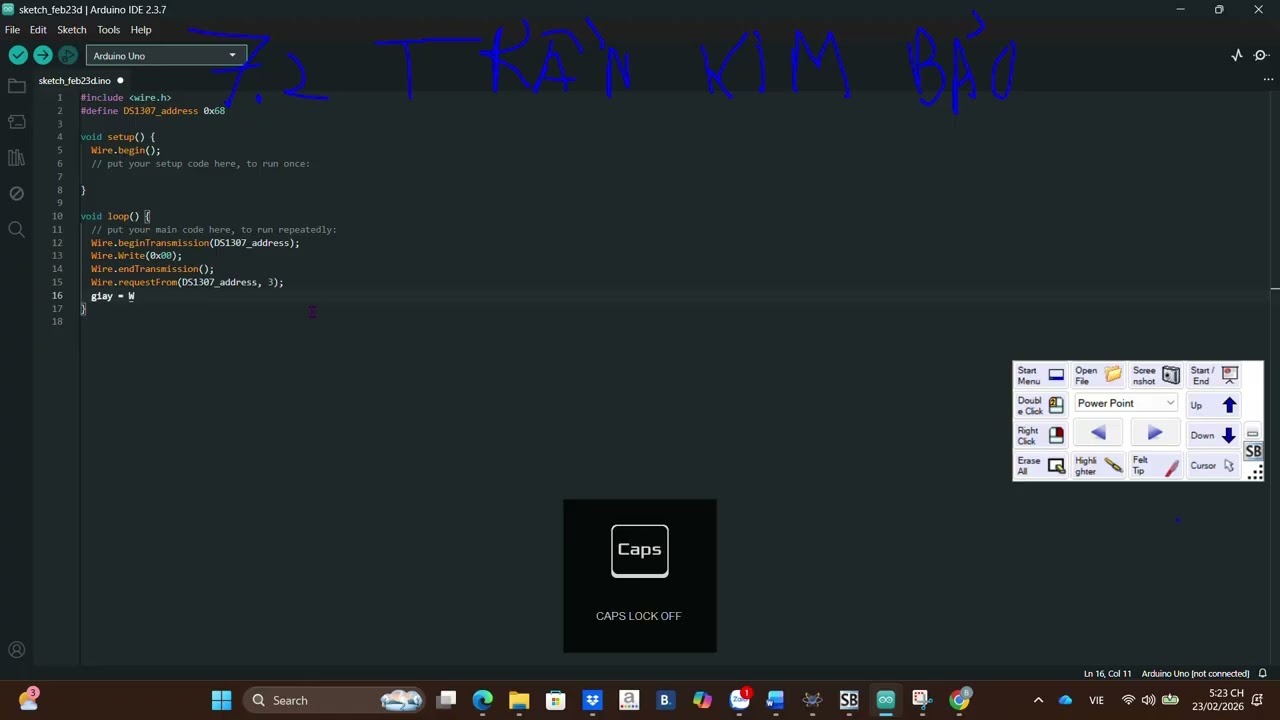Viewport: 1280px width, 720px height.
Task: Open the File menu
Action: [x=12, y=30]
